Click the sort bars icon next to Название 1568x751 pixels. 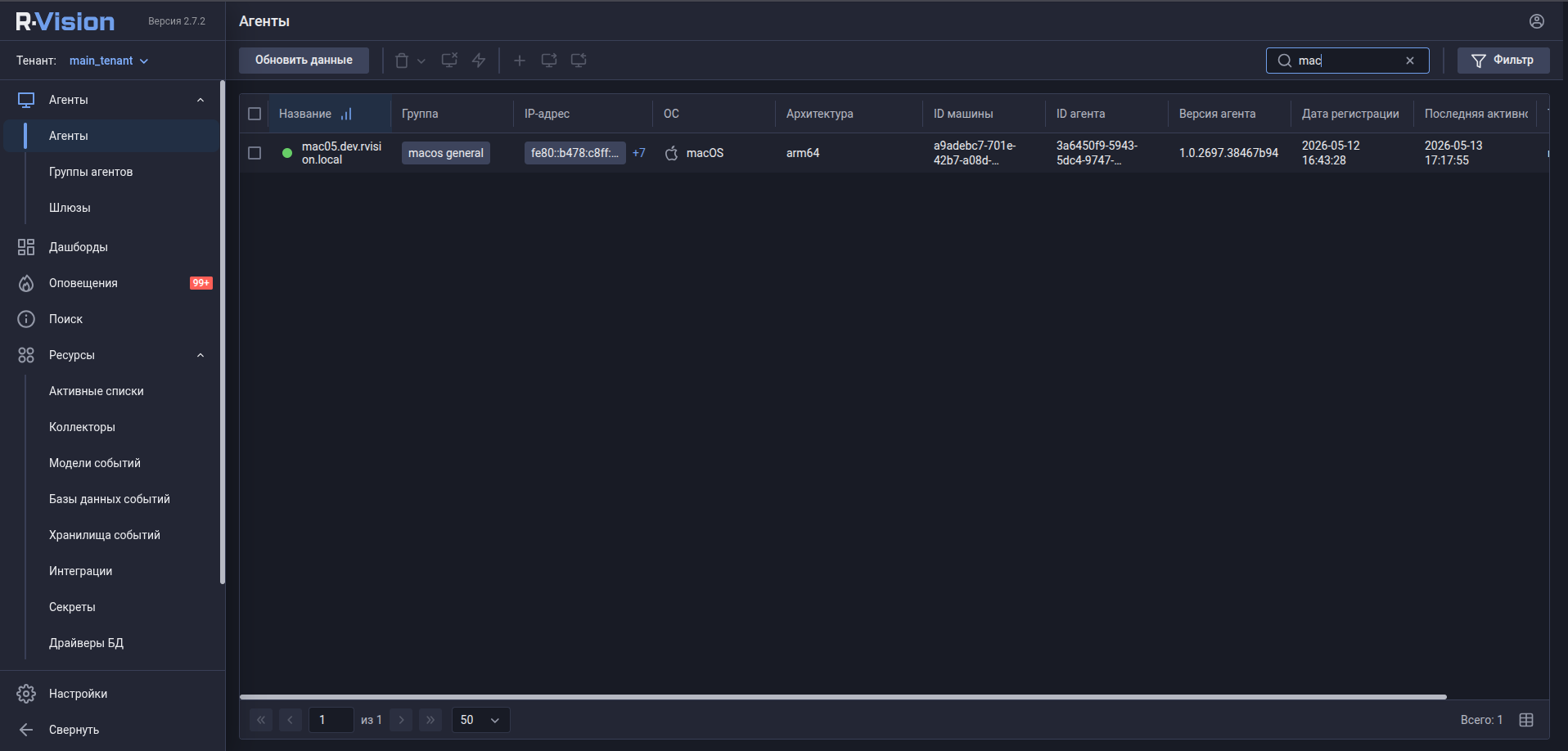346,114
